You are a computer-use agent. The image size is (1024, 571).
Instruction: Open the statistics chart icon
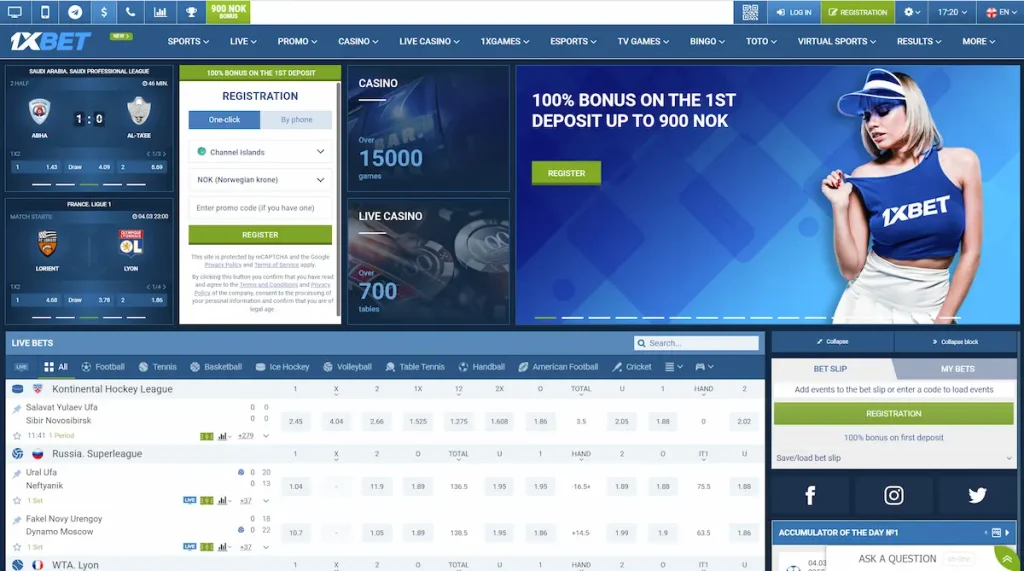[x=160, y=12]
